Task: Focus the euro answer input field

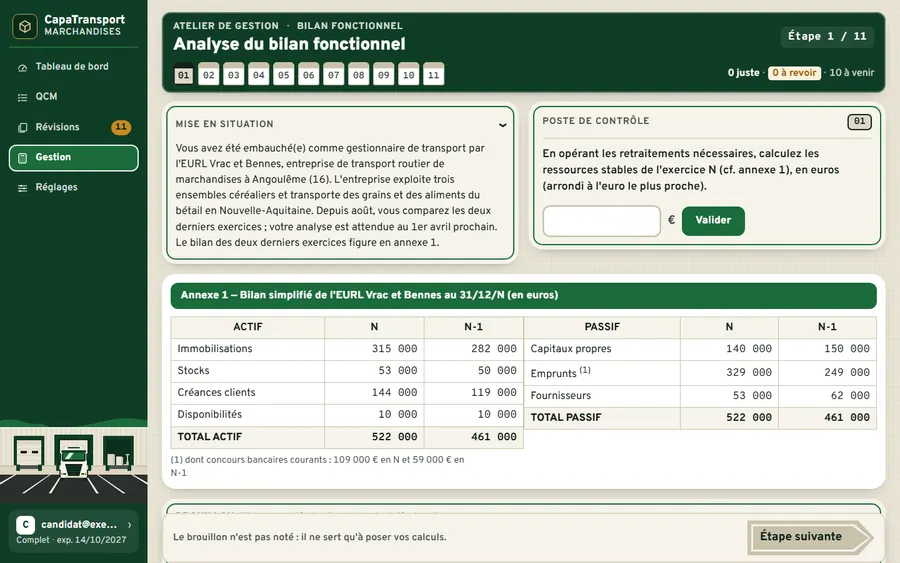Action: [602, 221]
